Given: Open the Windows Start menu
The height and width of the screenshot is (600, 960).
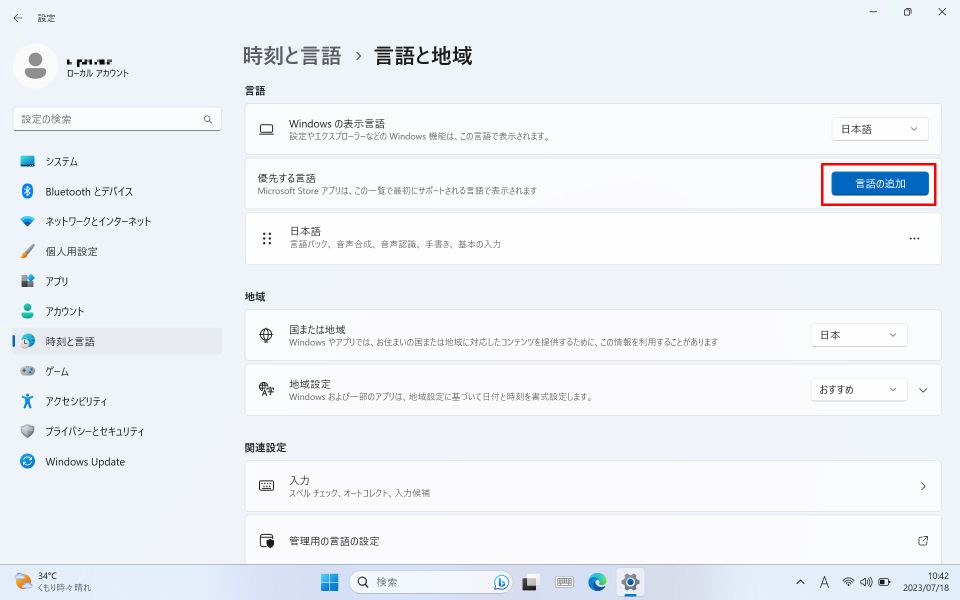Looking at the screenshot, I should (x=329, y=582).
